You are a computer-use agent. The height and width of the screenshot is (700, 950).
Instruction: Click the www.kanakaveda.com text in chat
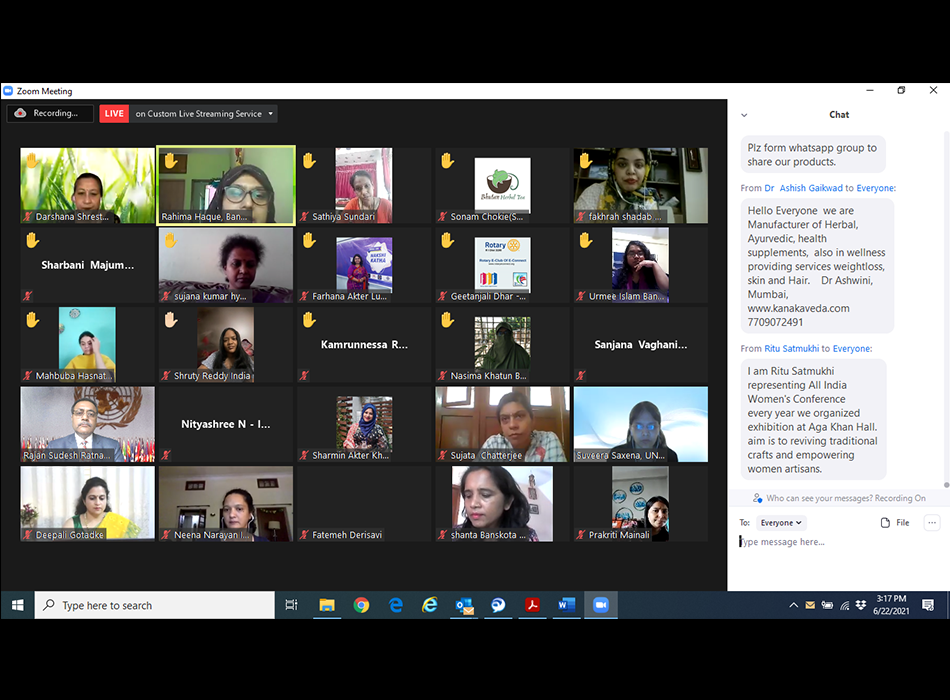click(x=799, y=308)
